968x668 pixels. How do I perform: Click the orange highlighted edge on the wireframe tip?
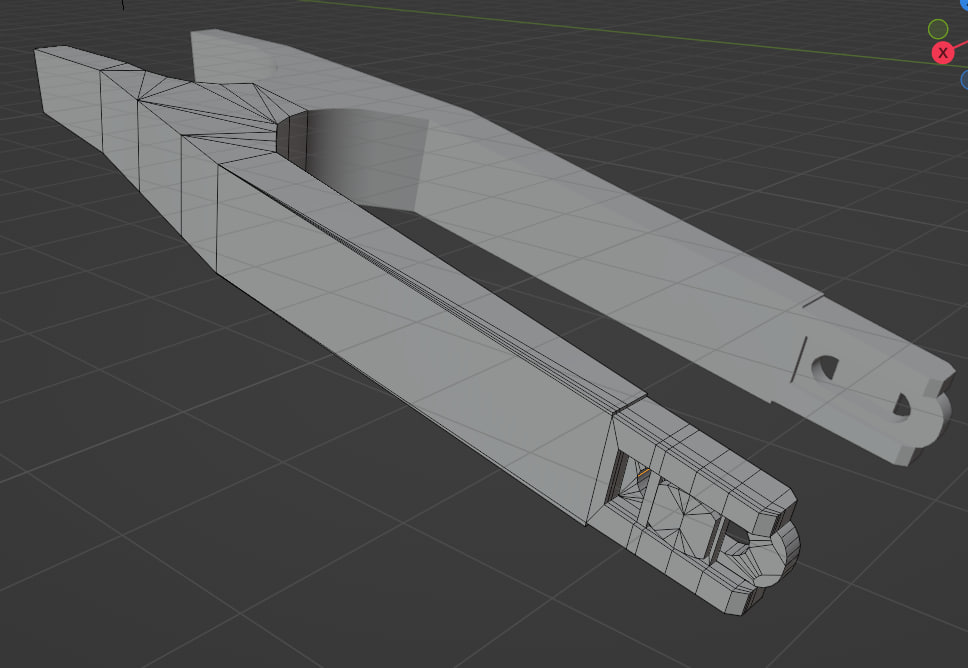[644, 474]
